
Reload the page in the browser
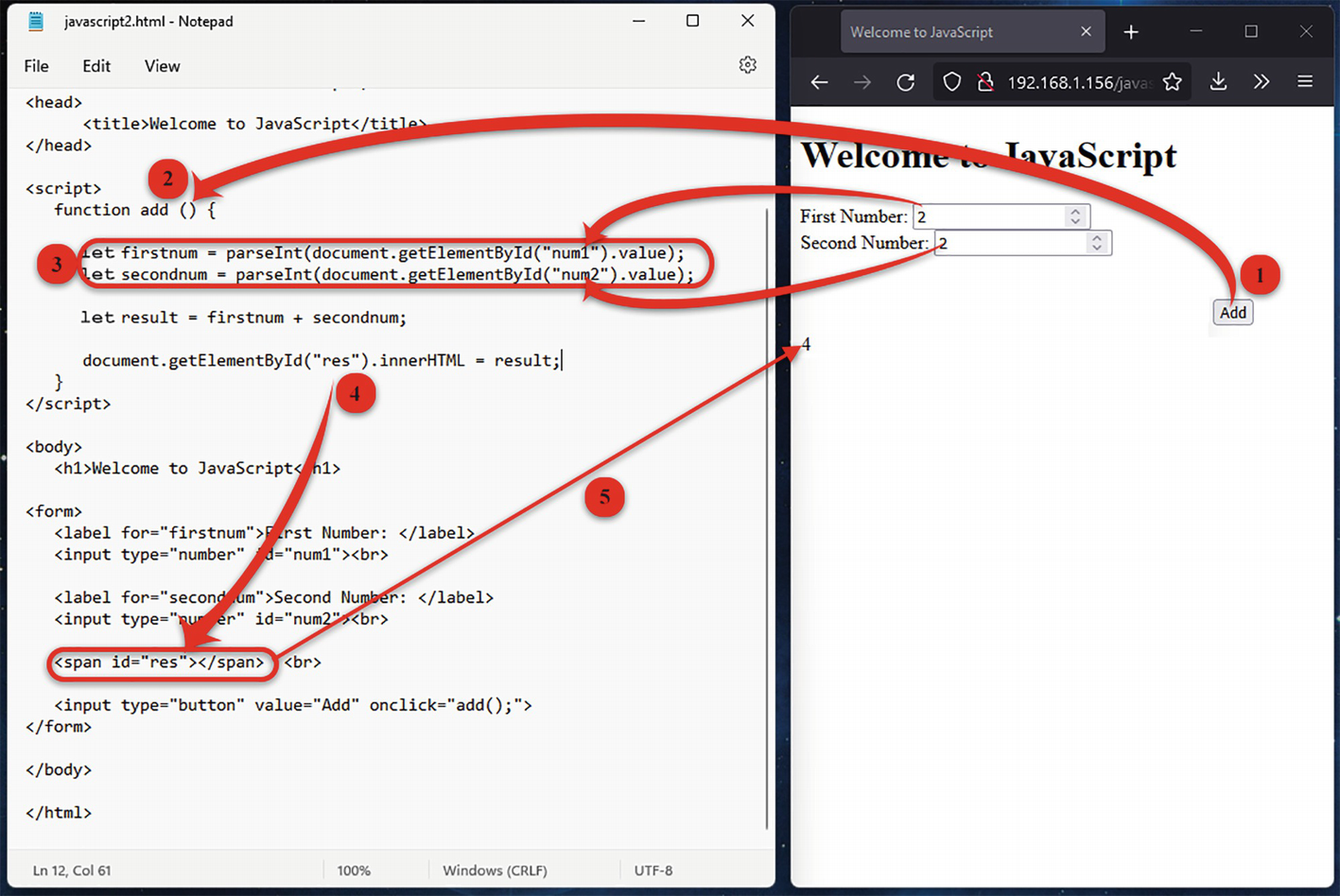[905, 82]
